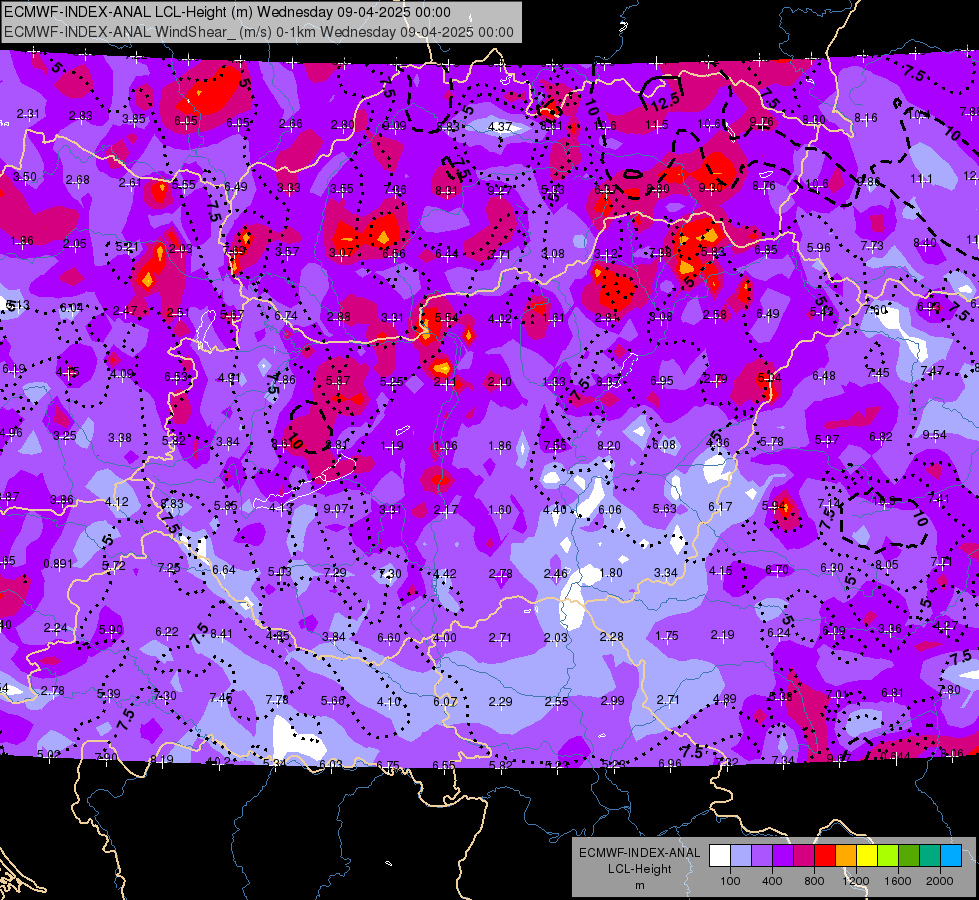Click the legend tick label 800
The height and width of the screenshot is (900, 979).
click(814, 881)
